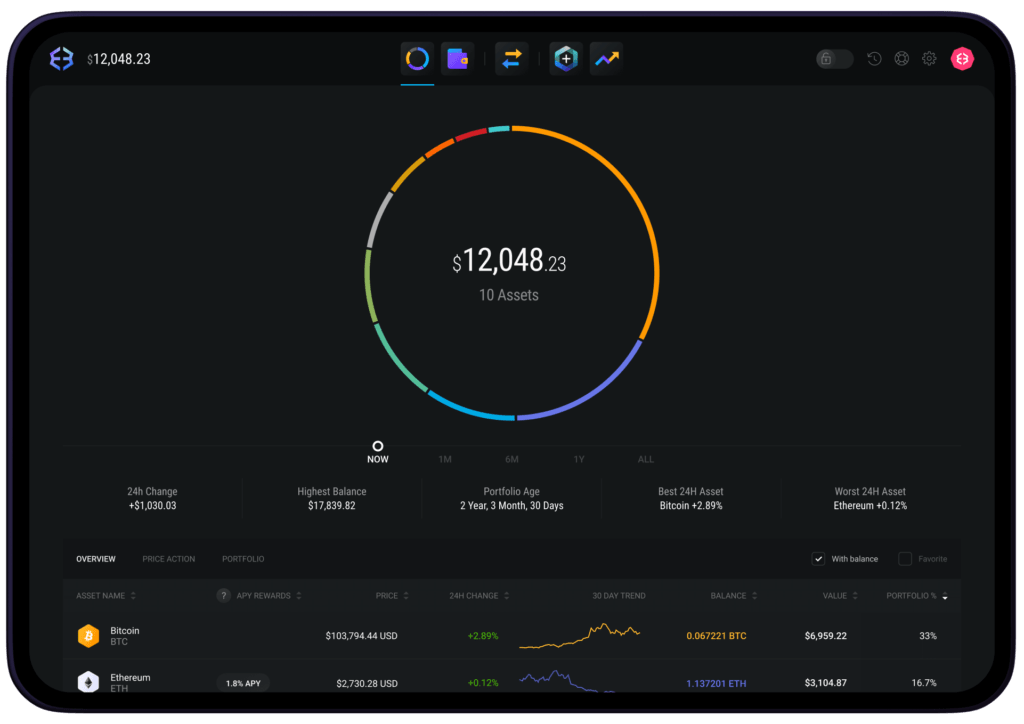Image resolution: width=1024 pixels, height=724 pixels.
Task: Open the support lifebuoy icon
Action: (x=901, y=59)
